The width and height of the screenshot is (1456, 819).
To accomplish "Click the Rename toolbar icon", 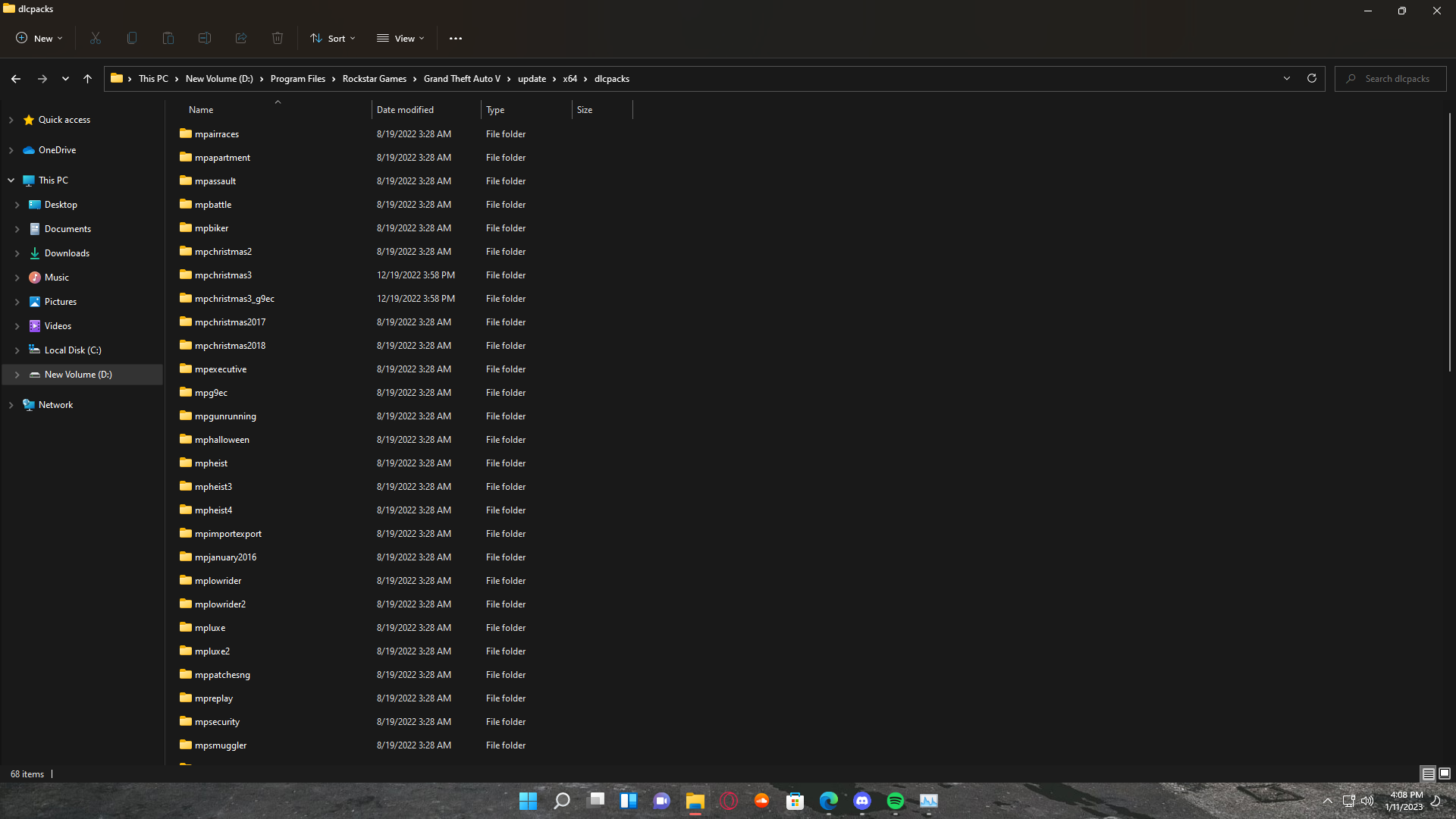I will [205, 38].
